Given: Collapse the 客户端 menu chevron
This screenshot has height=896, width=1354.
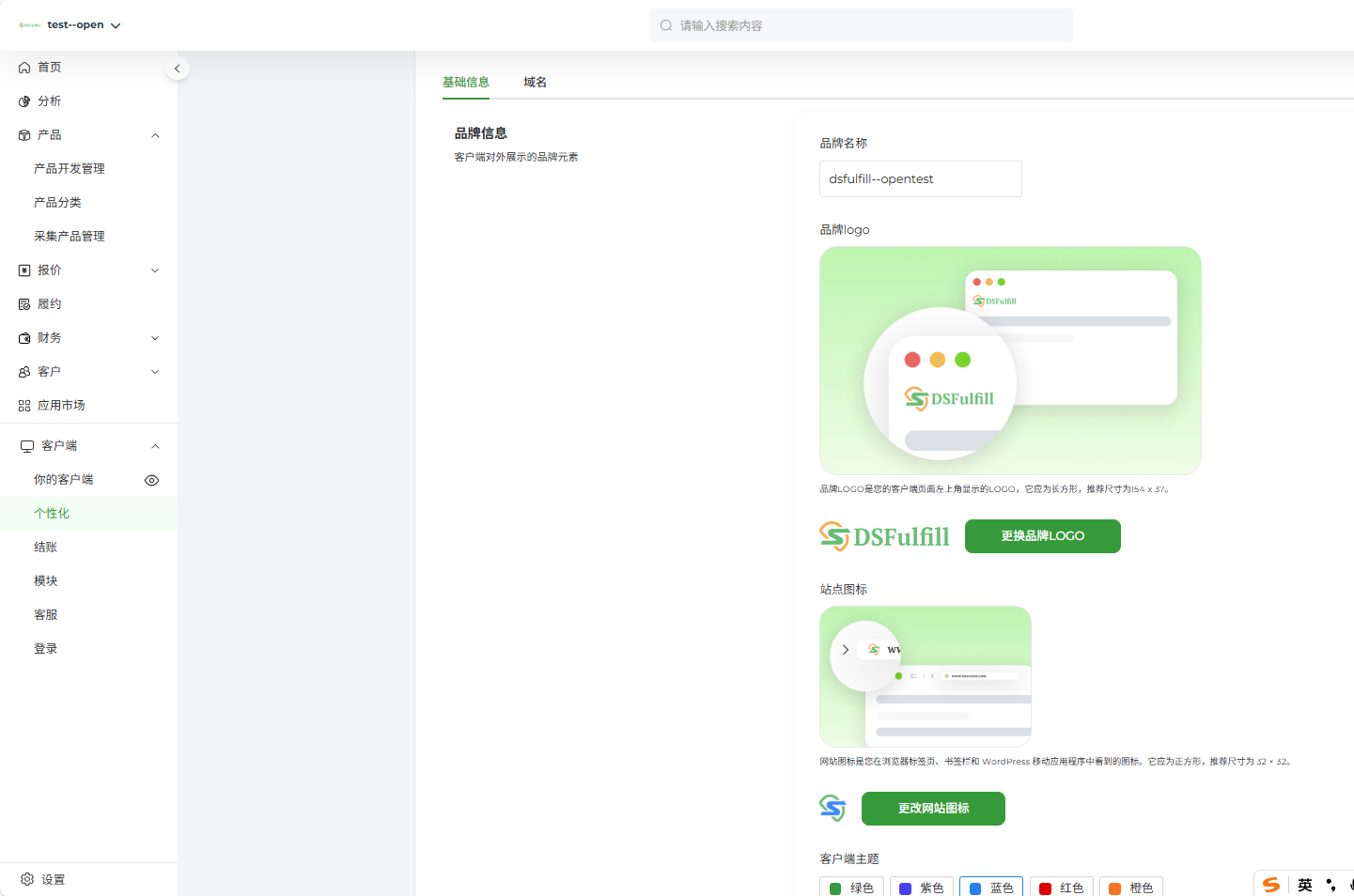Looking at the screenshot, I should 155,446.
